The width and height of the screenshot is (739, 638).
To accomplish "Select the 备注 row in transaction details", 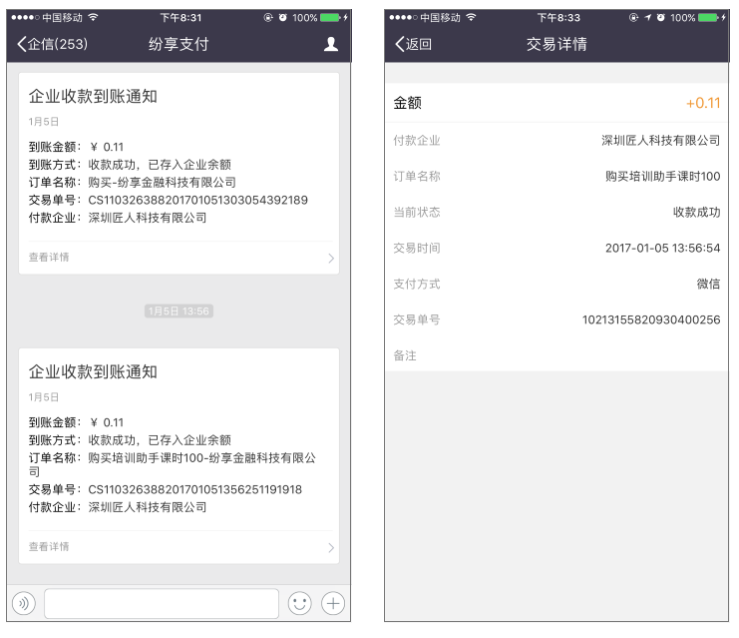I will pos(556,355).
